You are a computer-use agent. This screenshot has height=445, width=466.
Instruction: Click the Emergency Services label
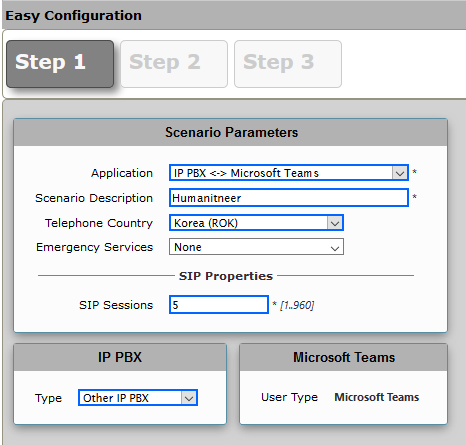(x=94, y=247)
